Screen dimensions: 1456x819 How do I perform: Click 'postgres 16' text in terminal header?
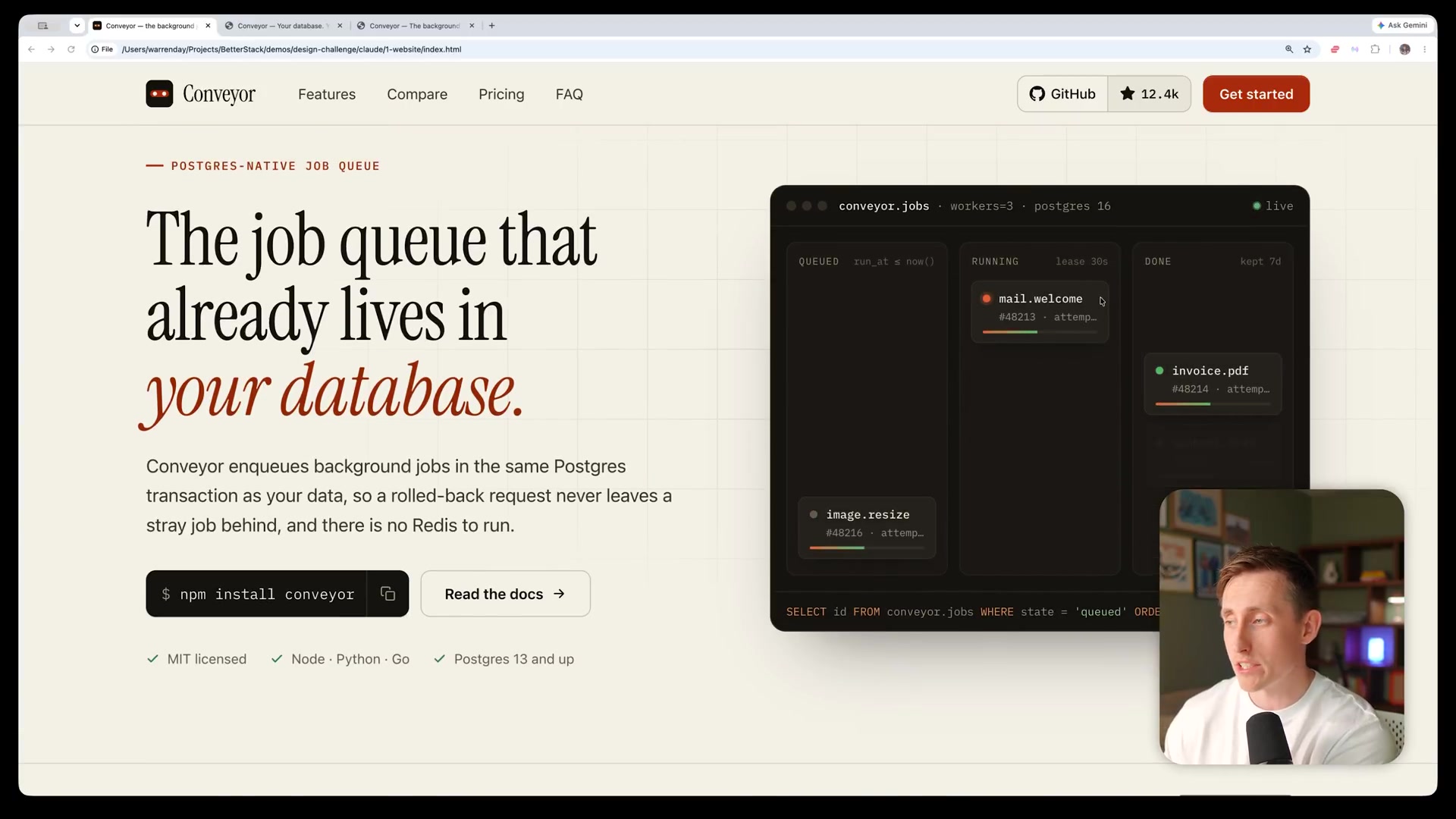[1072, 206]
